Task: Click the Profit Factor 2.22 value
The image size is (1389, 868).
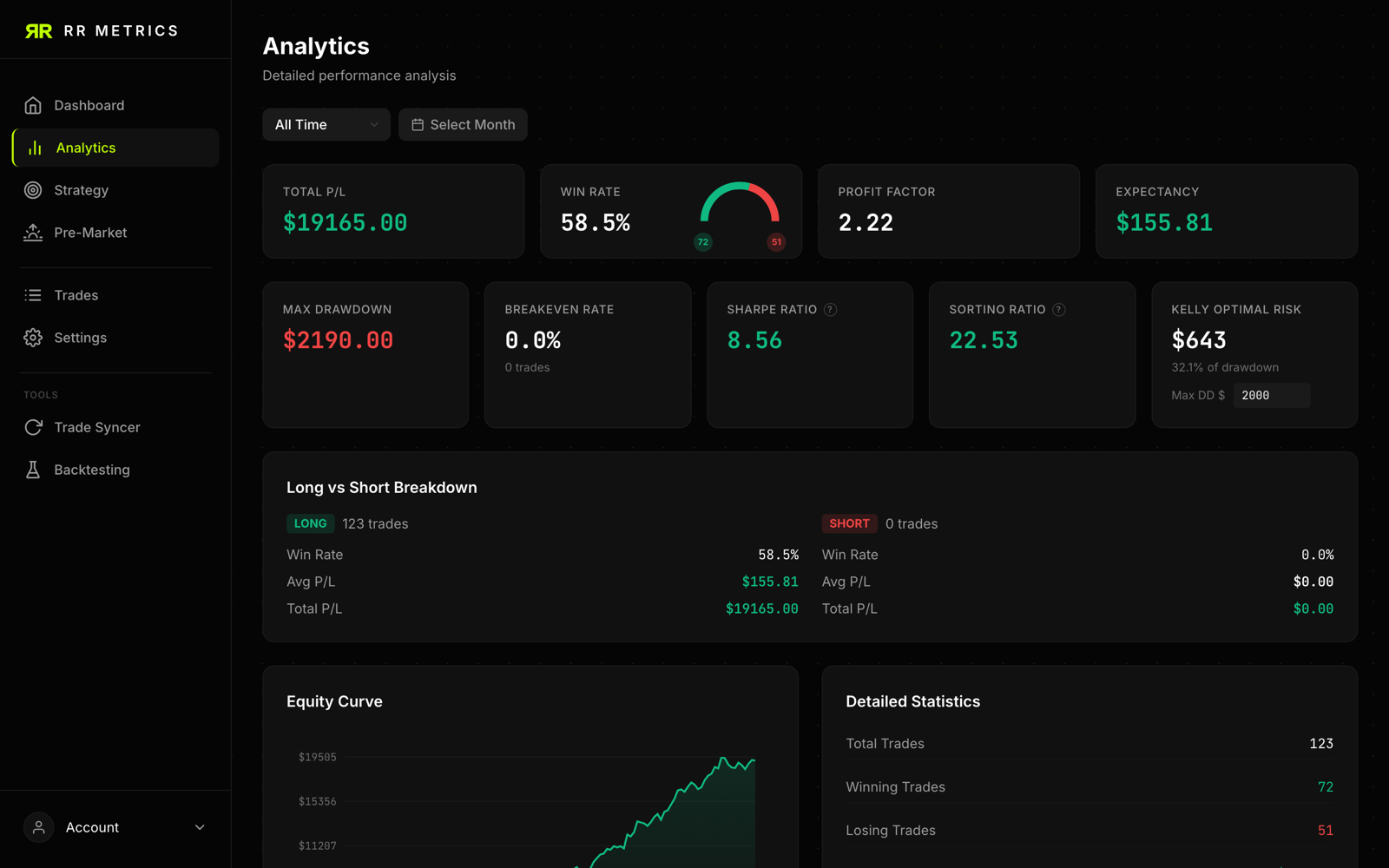Action: tap(866, 223)
